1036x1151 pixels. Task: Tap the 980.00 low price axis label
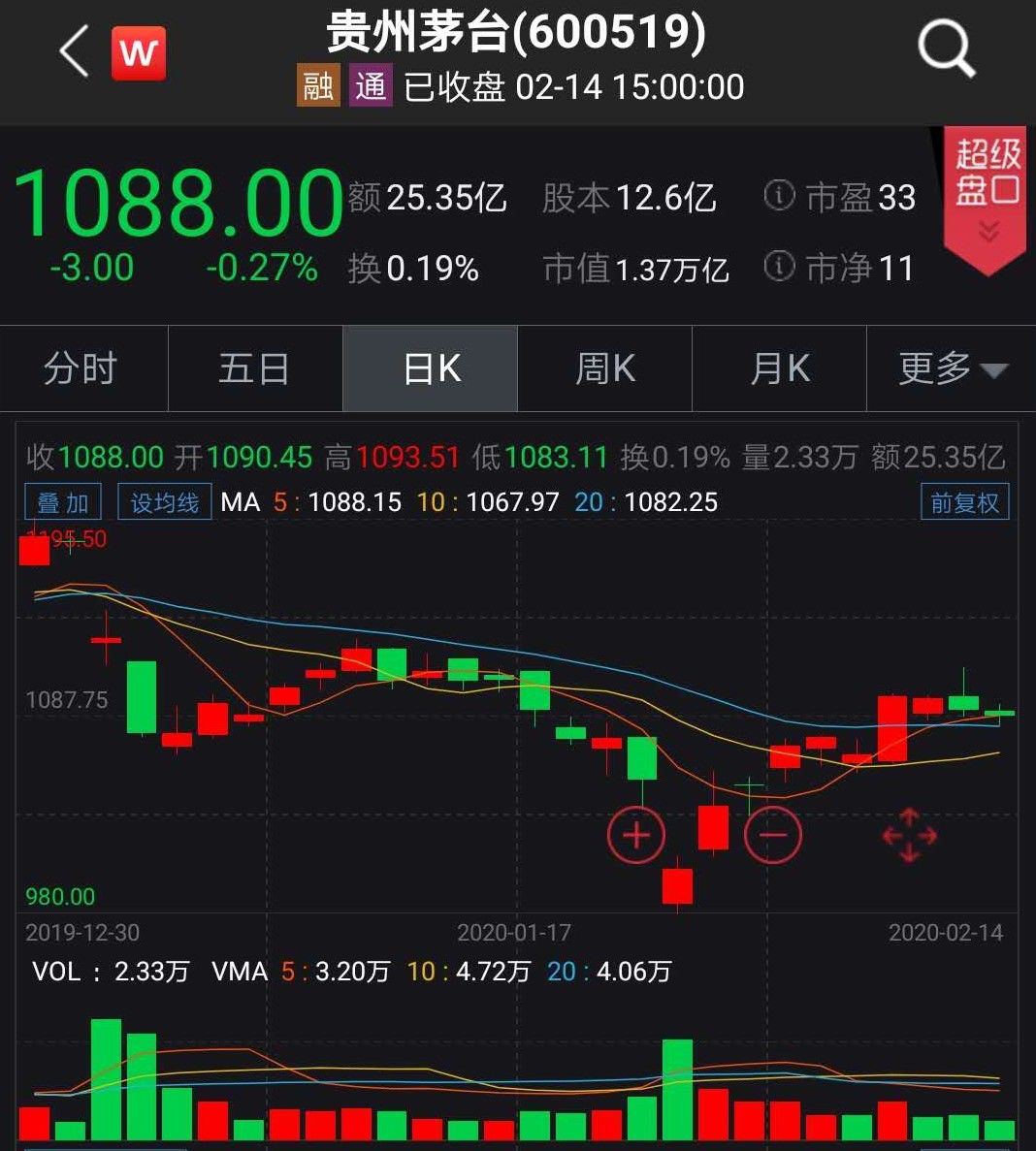pyautogui.click(x=60, y=896)
